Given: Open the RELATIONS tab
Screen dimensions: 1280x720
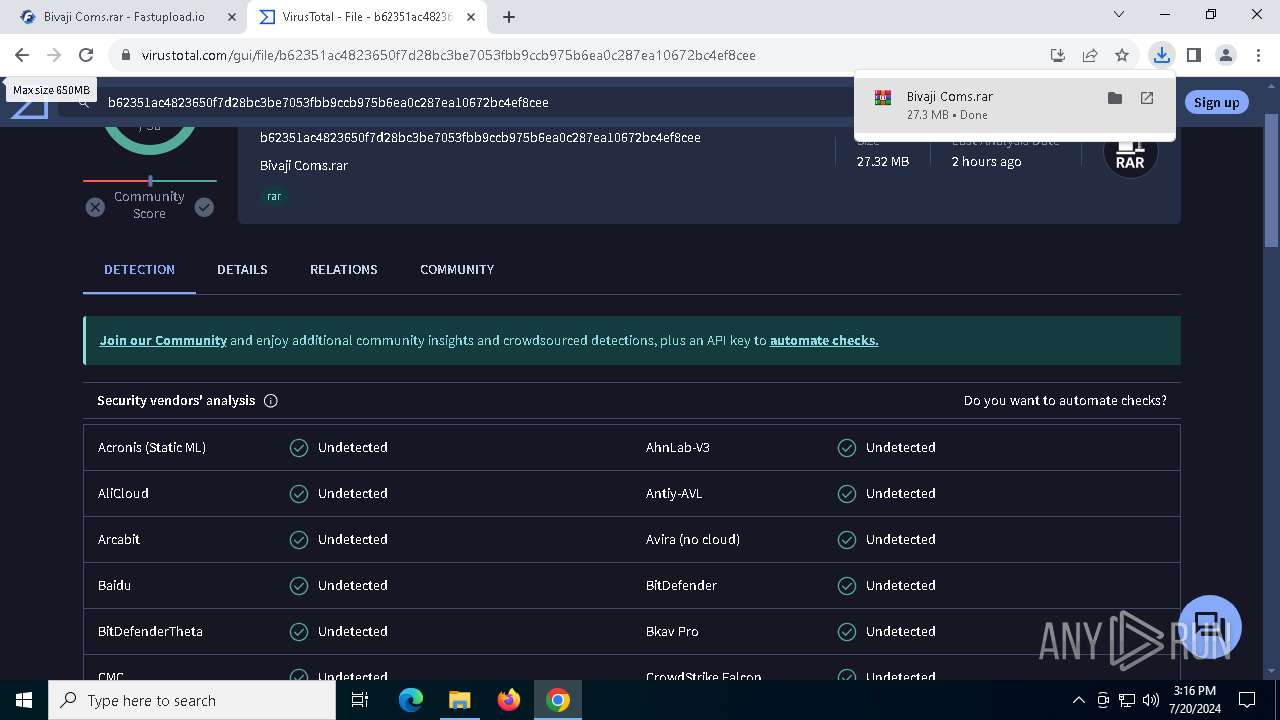Looking at the screenshot, I should point(343,269).
